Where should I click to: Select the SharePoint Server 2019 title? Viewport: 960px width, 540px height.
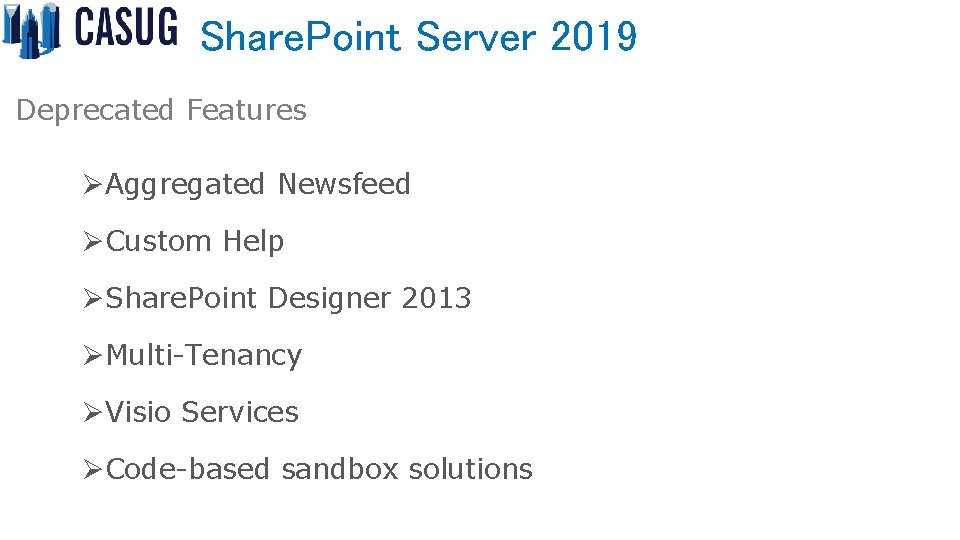pos(419,36)
